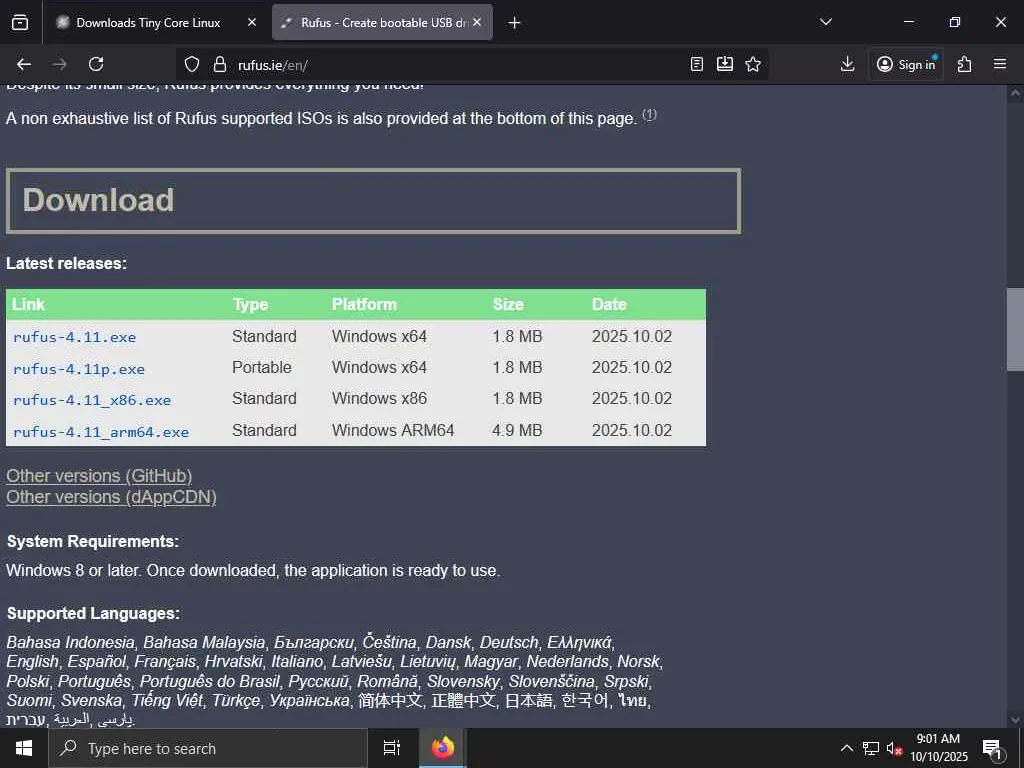Viewport: 1024px width, 768px height.
Task: Click the muted volume tray icon
Action: (x=894, y=748)
